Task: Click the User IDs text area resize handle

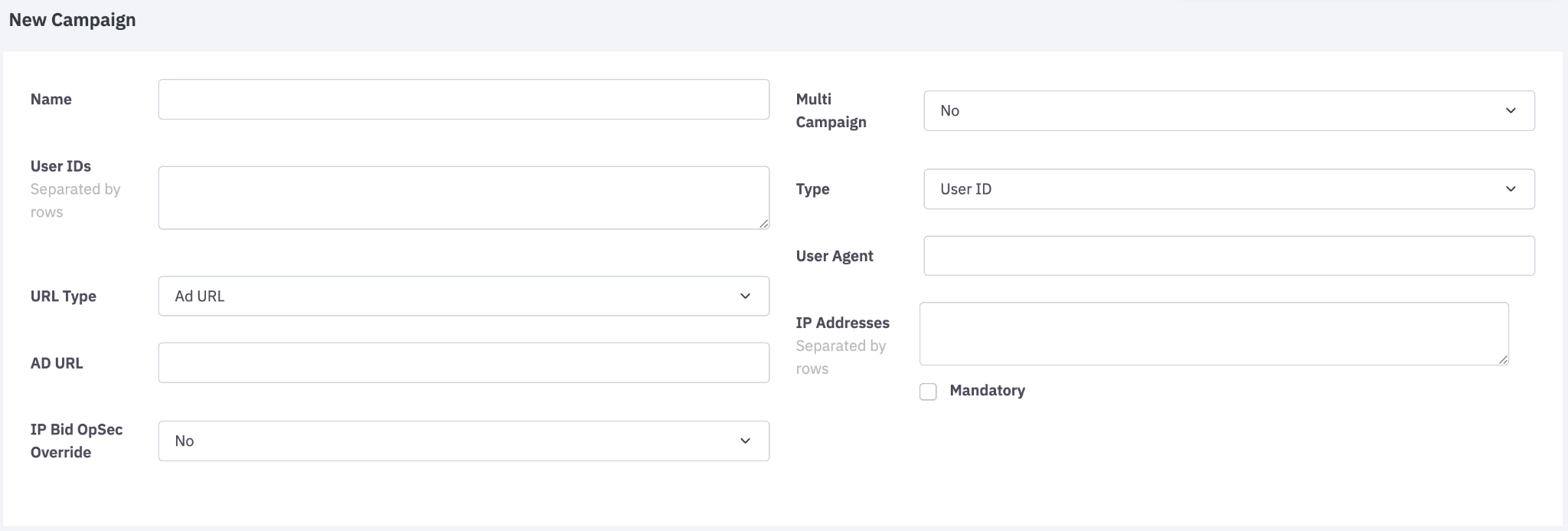Action: (x=763, y=223)
